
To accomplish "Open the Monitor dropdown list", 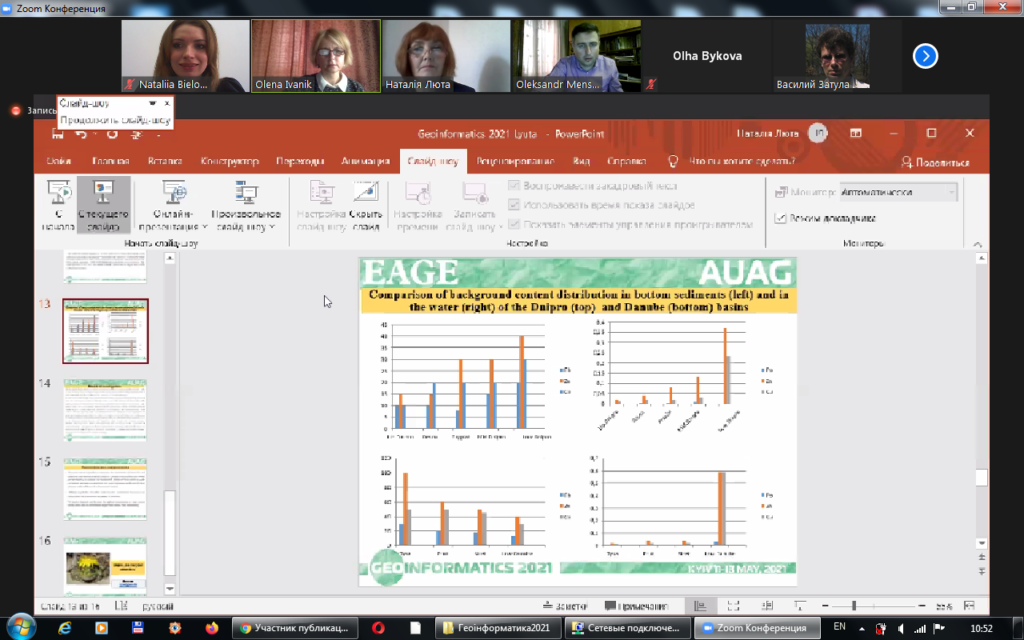I will [x=898, y=192].
